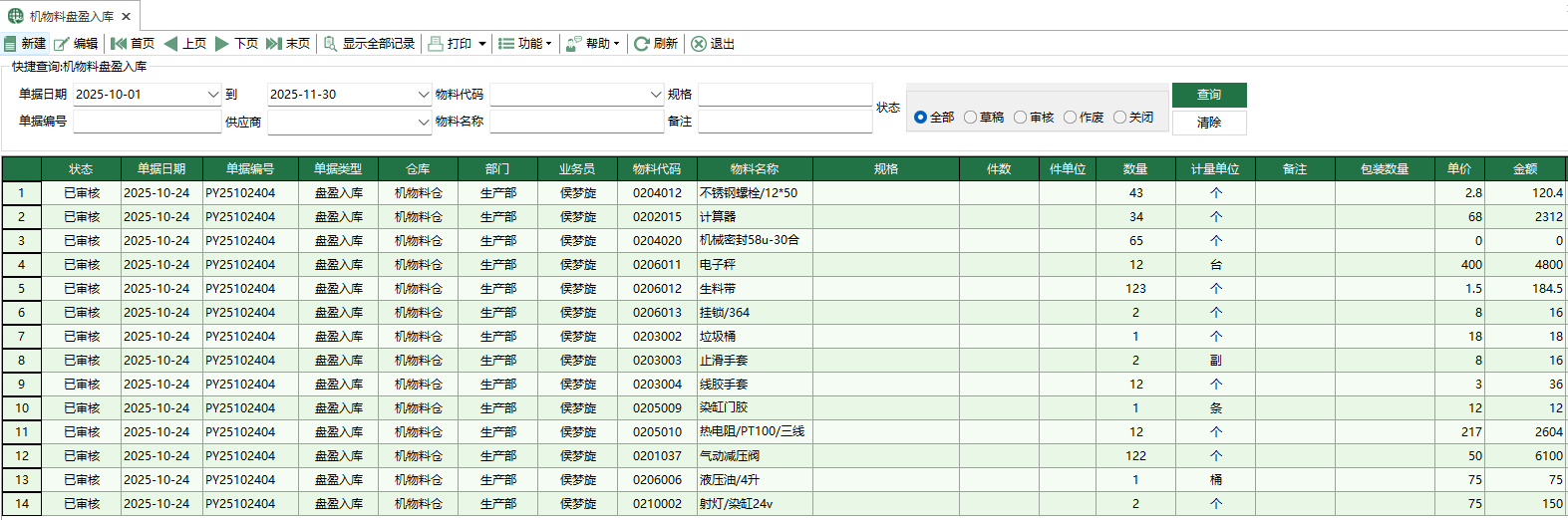Image resolution: width=1568 pixels, height=520 pixels.
Task: Click the 金额 column header
Action: pos(1525,169)
